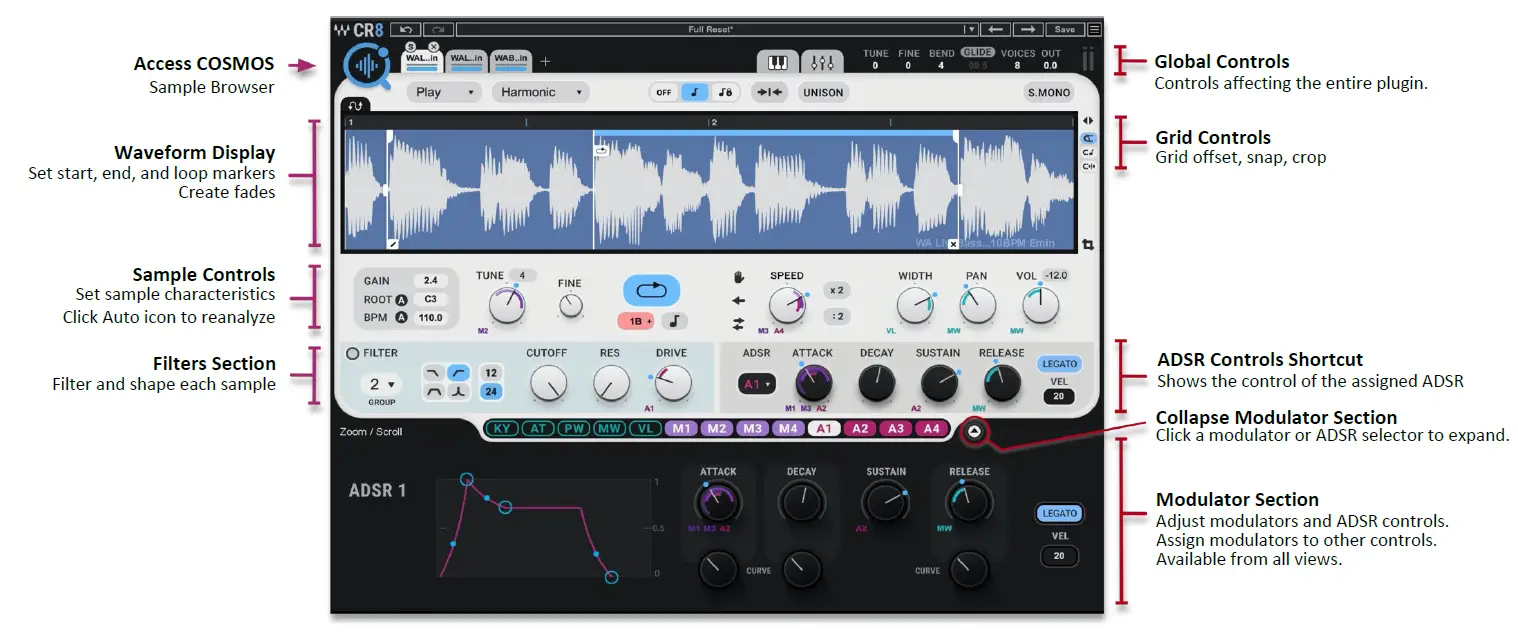This screenshot has height=635, width=1518.
Task: Click the Save button
Action: point(1066,28)
